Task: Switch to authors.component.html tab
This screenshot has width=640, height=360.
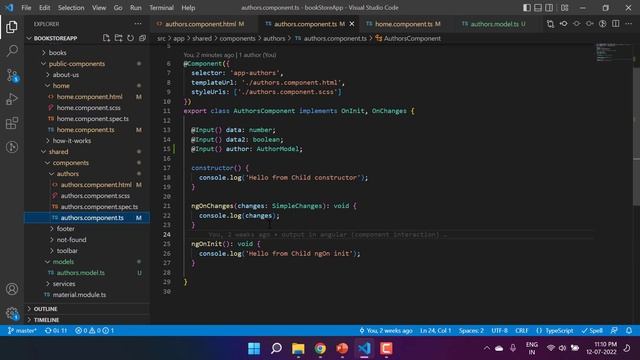Action: (x=200, y=24)
